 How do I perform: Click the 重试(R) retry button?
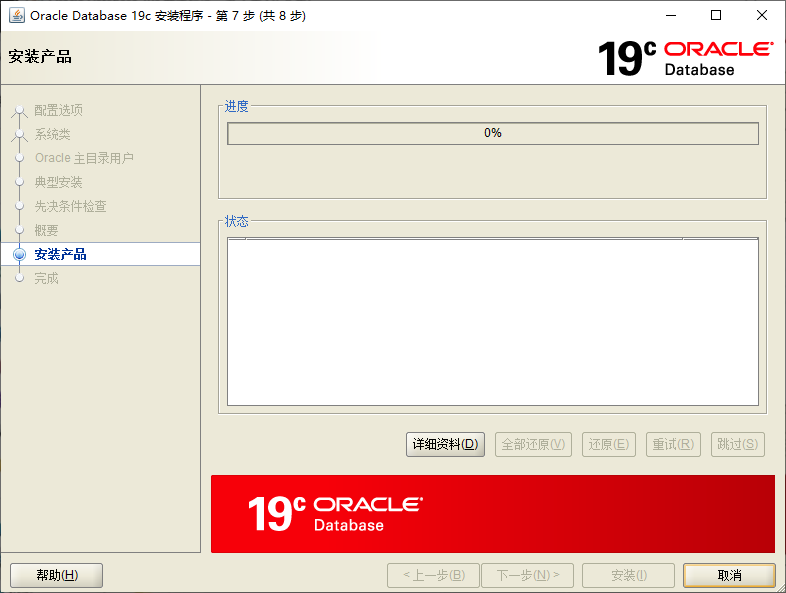(x=673, y=444)
